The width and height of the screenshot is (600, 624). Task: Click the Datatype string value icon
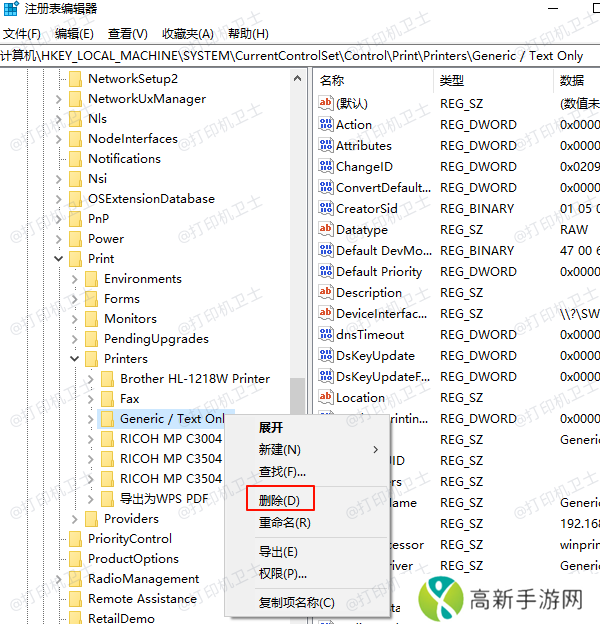coord(325,230)
